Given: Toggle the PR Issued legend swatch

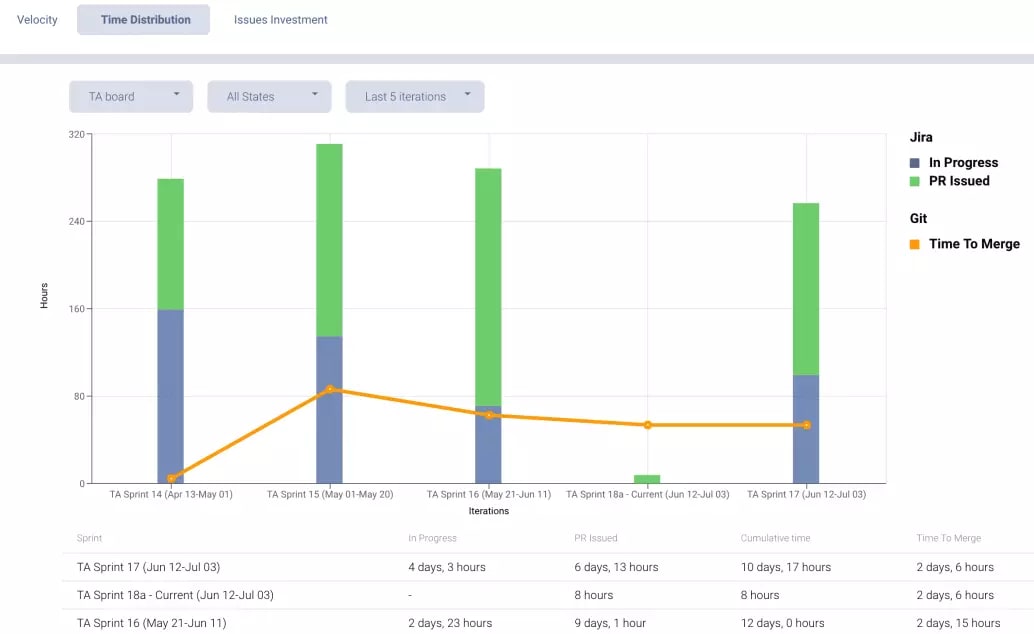Looking at the screenshot, I should tap(915, 181).
